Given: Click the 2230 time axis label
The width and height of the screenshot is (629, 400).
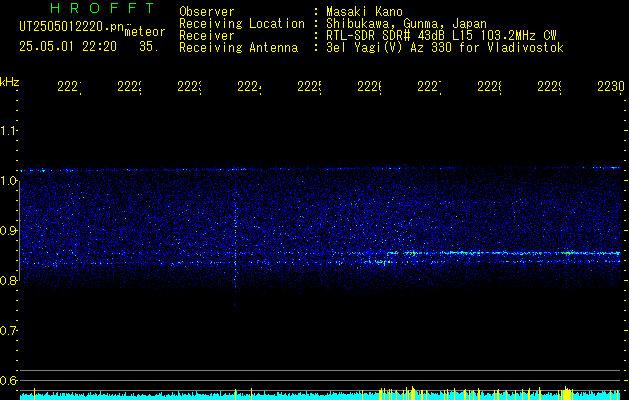Looking at the screenshot, I should tap(611, 87).
